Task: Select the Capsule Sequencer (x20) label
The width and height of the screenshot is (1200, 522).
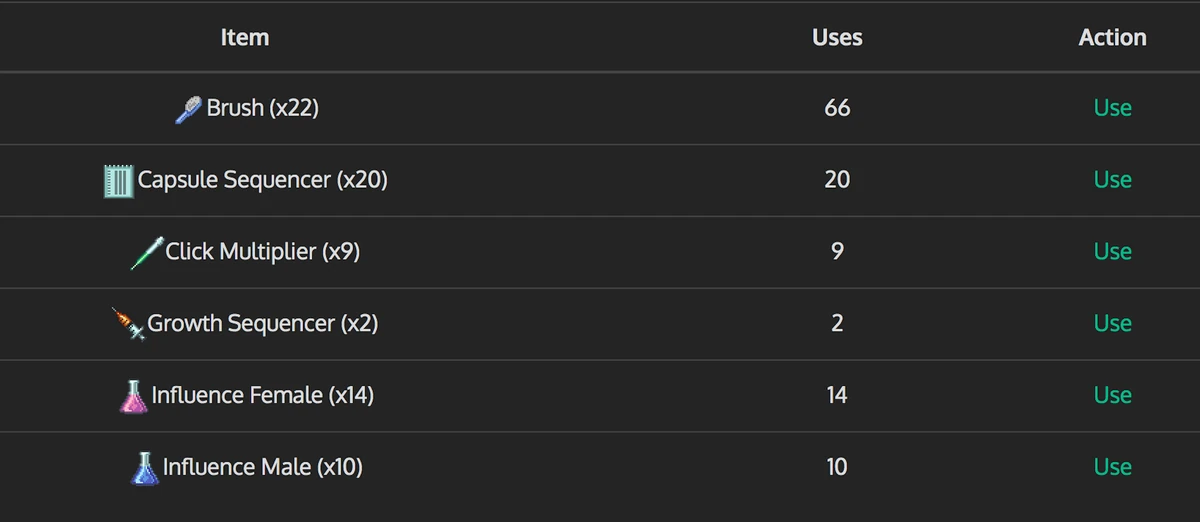Action: tap(262, 180)
